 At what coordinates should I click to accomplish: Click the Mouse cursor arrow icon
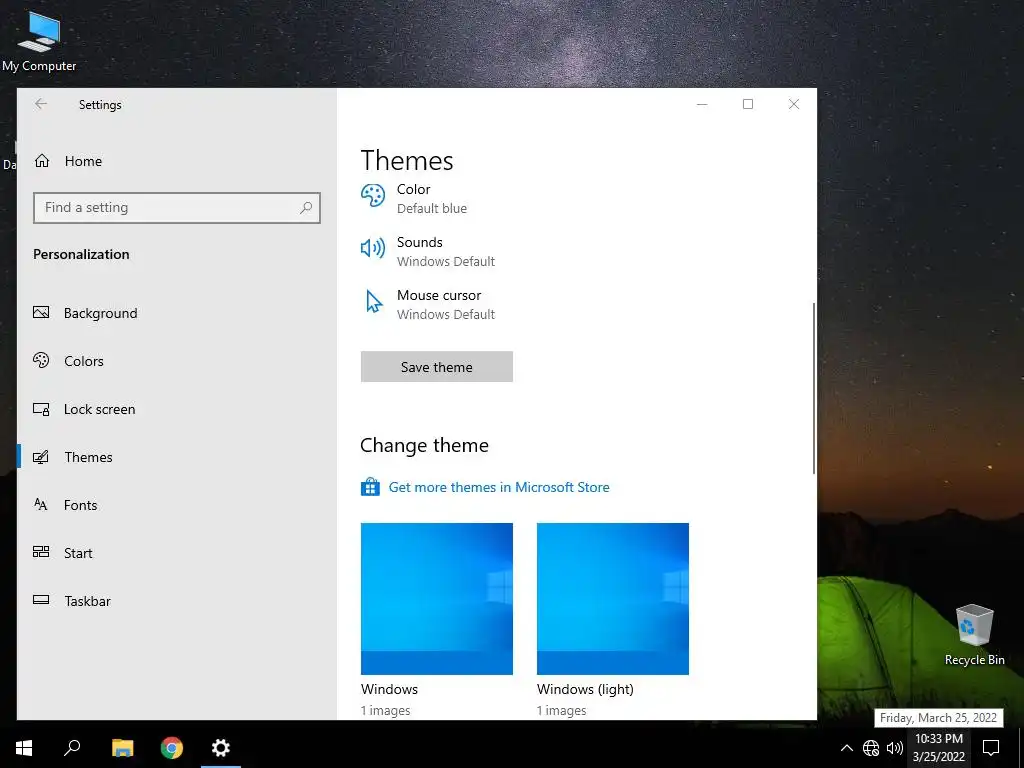(374, 301)
